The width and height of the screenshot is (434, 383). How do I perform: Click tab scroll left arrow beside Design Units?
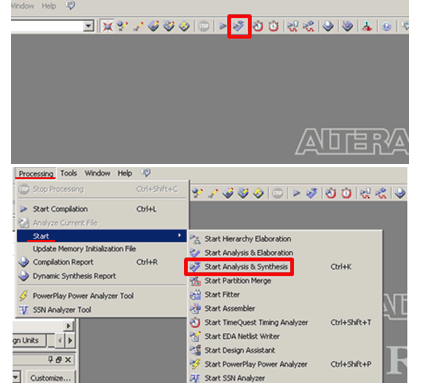pos(60,341)
